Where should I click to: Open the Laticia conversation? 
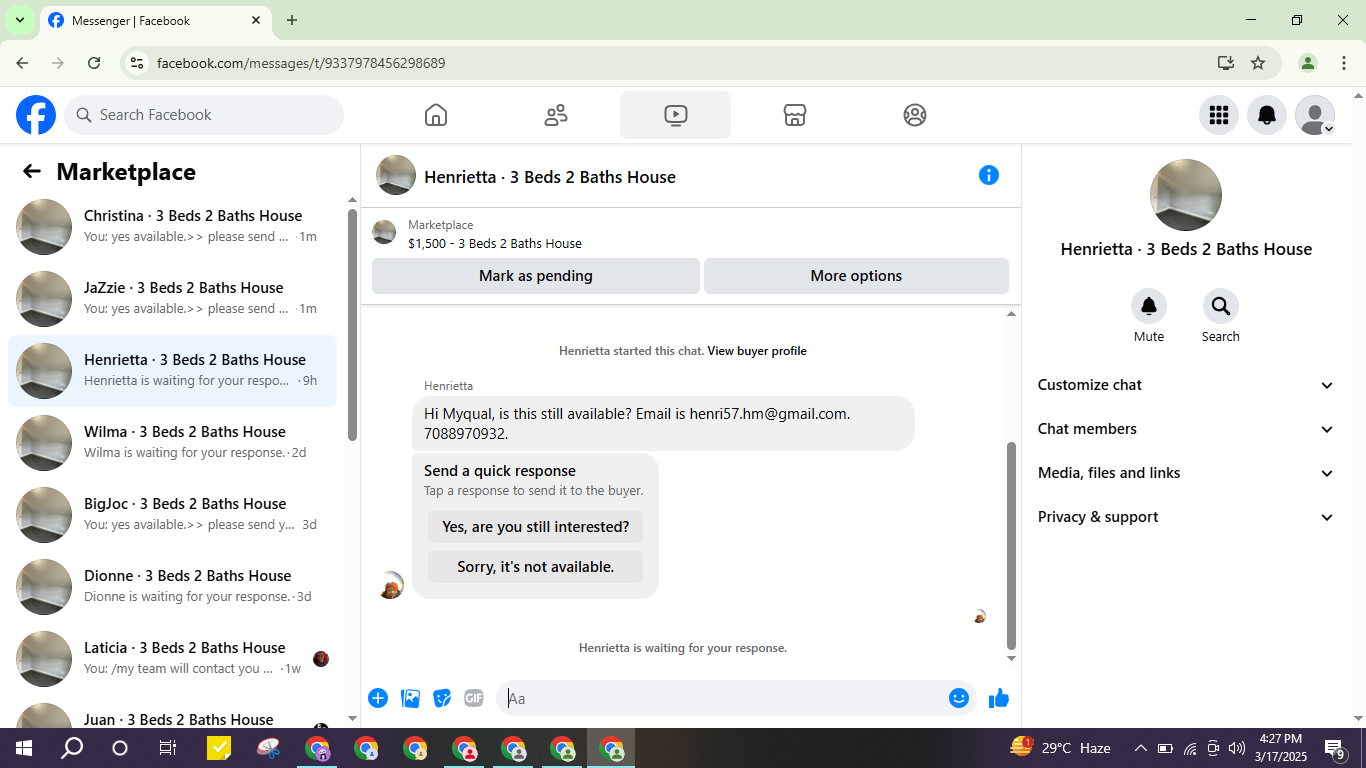(173, 659)
